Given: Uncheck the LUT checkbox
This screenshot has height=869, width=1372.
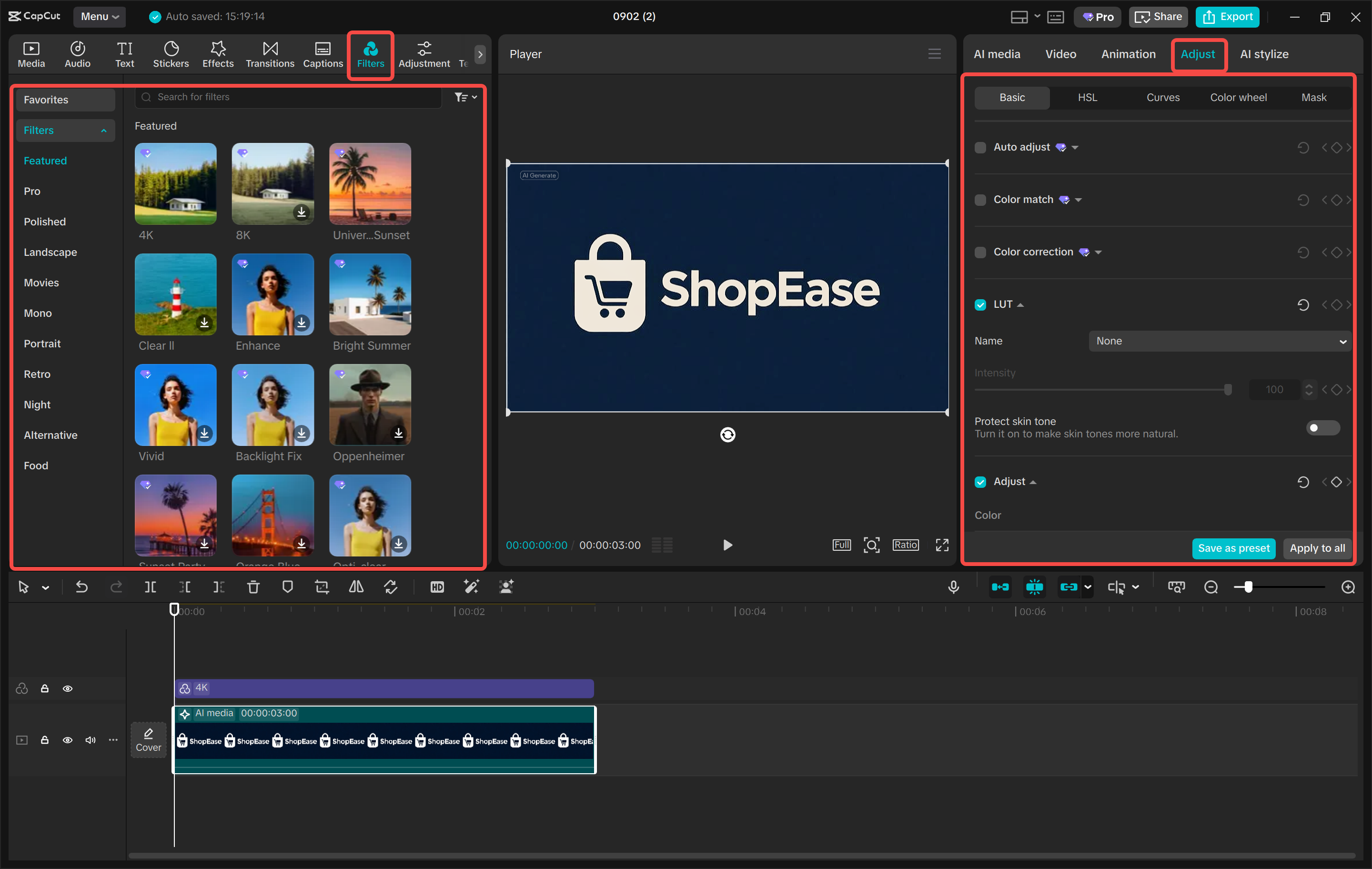Looking at the screenshot, I should pos(980,304).
